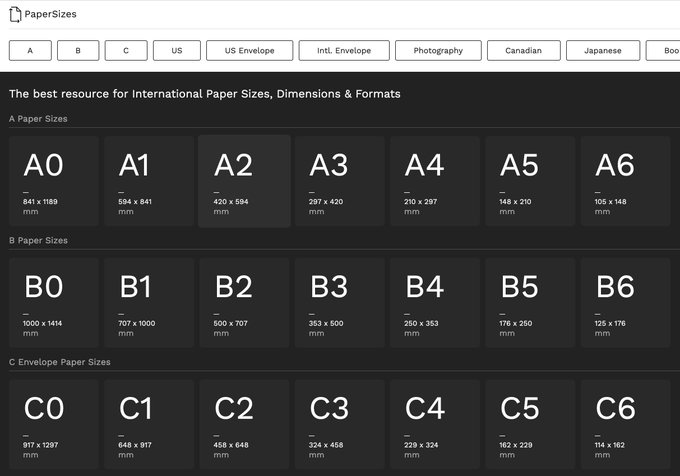This screenshot has height=476, width=680.
Task: Open the US Envelope category
Action: tap(250, 50)
